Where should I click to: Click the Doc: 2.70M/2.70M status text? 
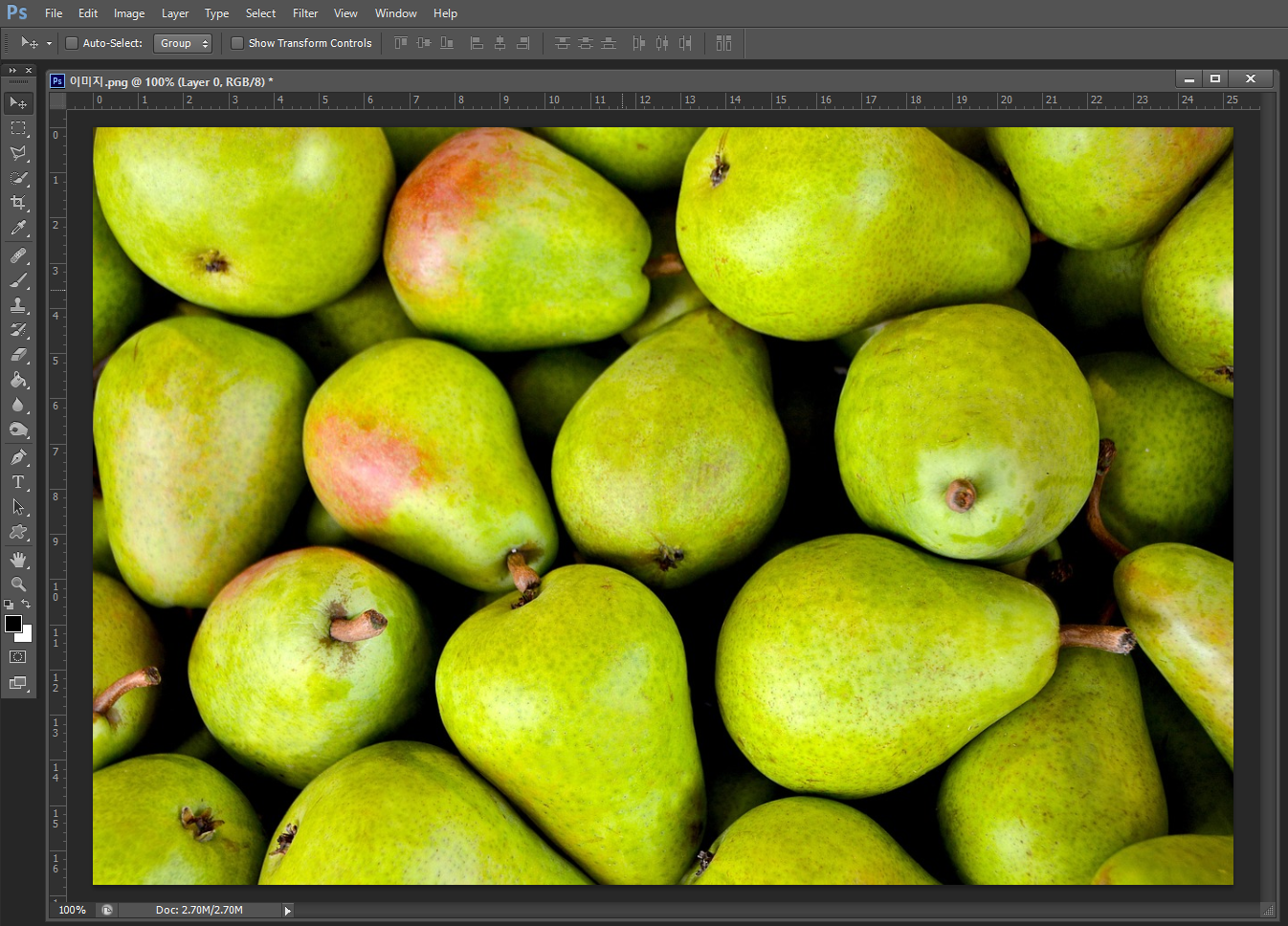(199, 910)
